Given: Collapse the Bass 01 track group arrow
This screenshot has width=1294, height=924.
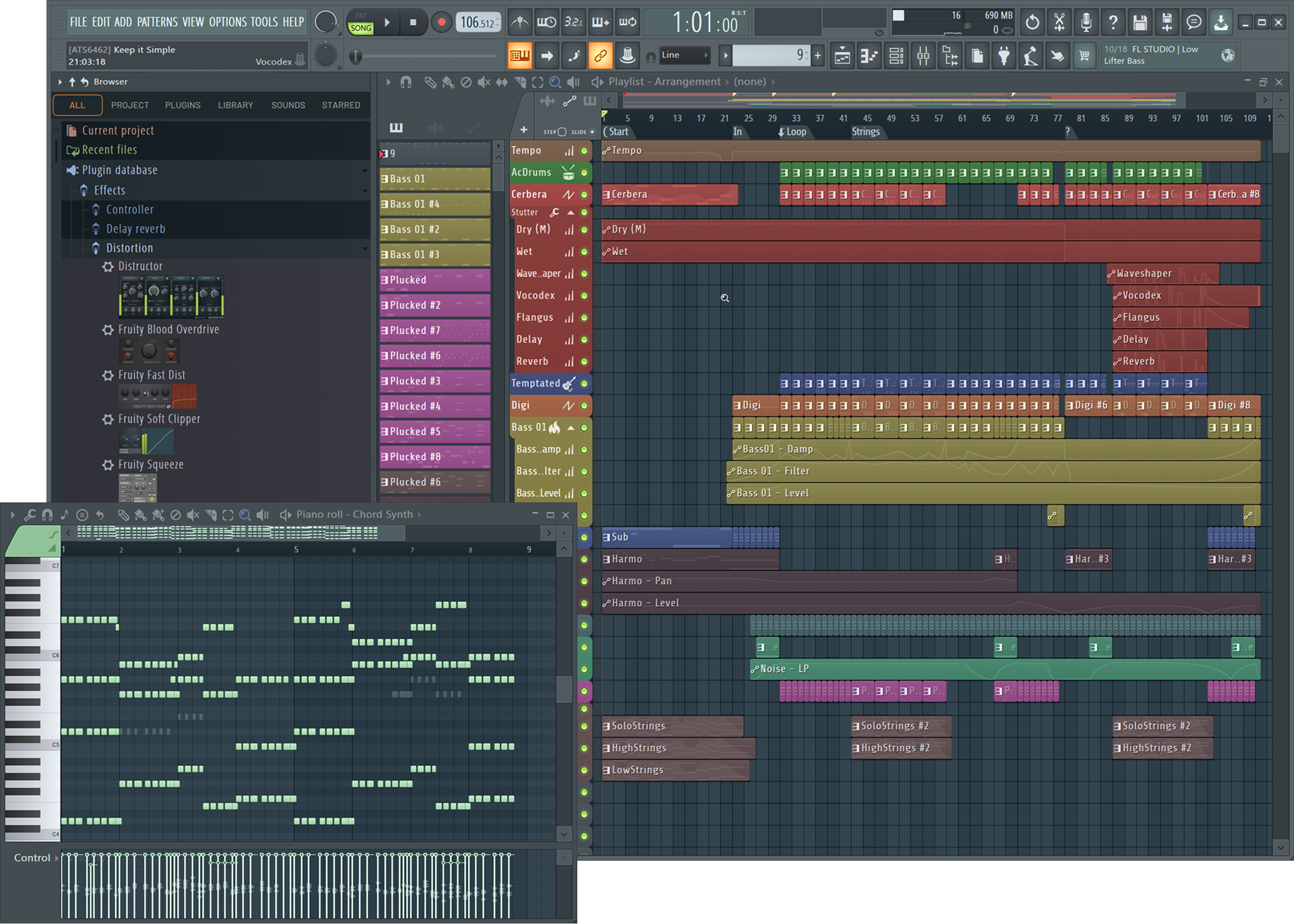Looking at the screenshot, I should coord(571,428).
